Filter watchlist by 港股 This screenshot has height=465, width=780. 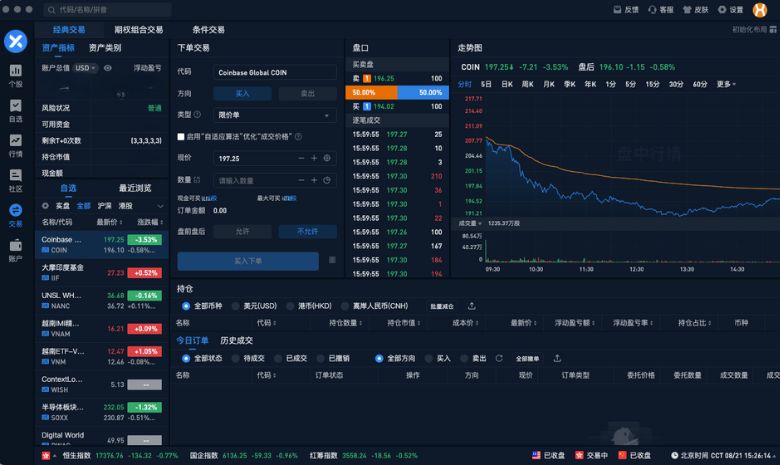pos(125,205)
